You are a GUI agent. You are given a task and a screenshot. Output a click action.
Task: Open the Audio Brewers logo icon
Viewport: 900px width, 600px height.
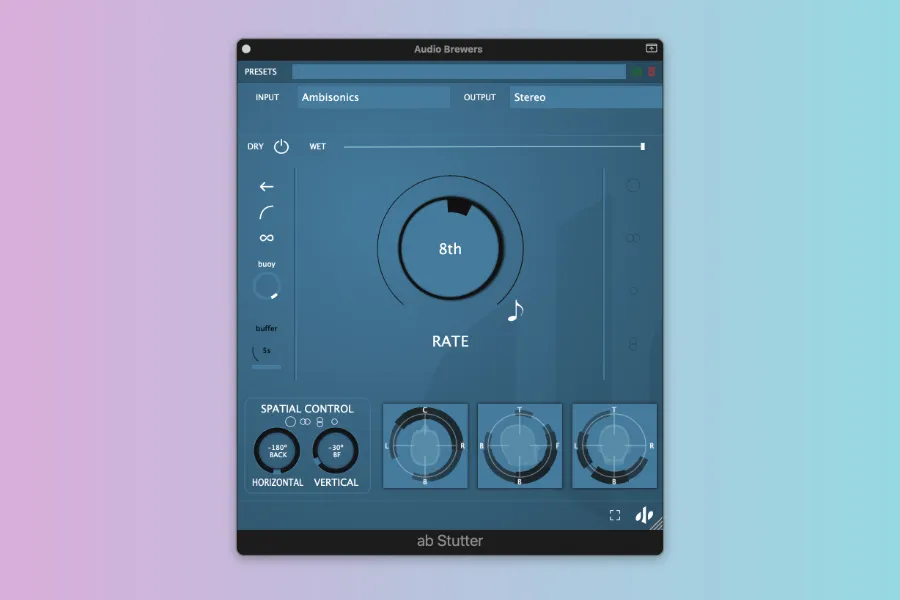click(645, 515)
